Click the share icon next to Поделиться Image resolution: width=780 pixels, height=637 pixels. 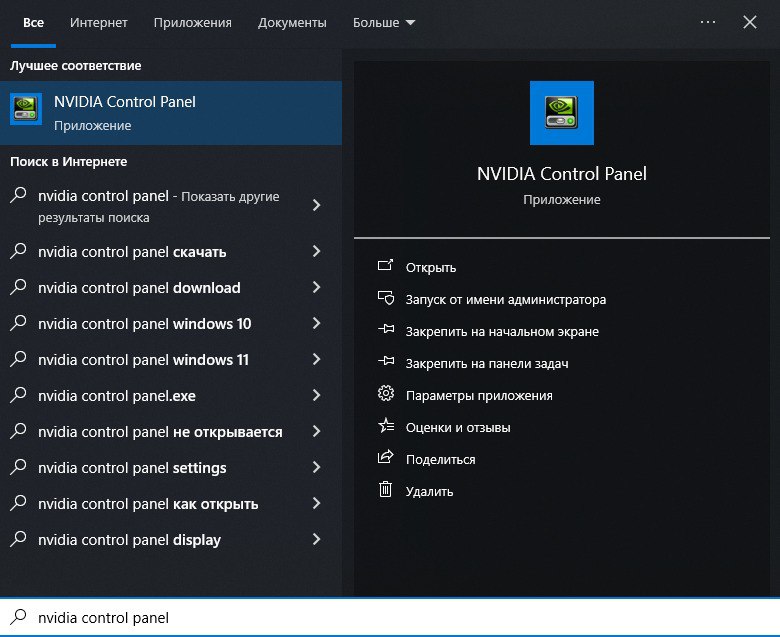(x=386, y=456)
